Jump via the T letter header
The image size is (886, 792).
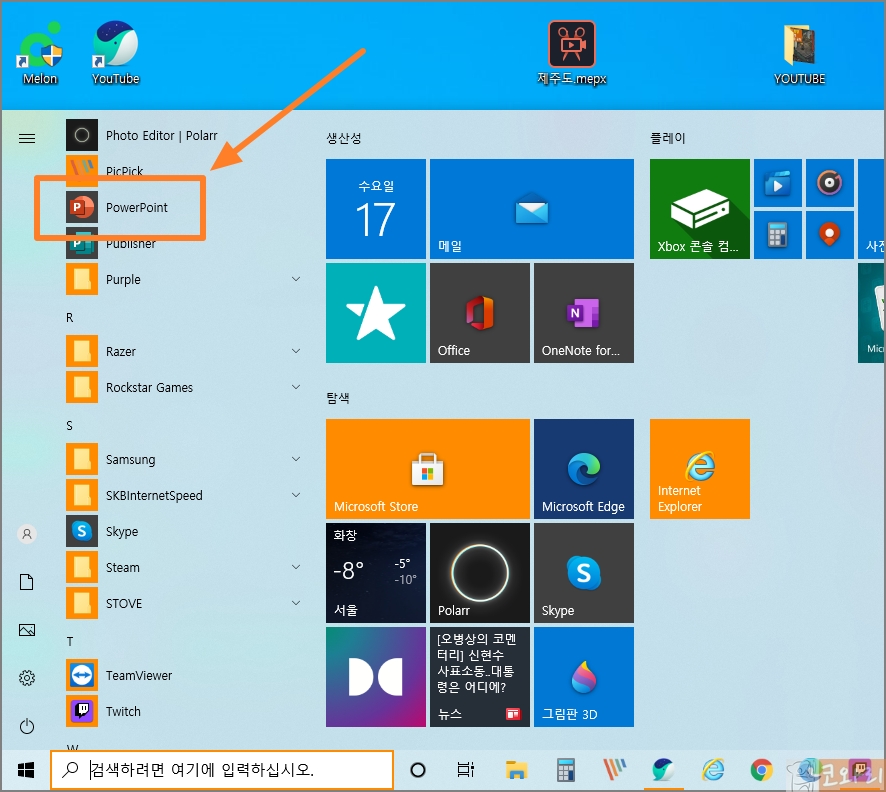70,641
